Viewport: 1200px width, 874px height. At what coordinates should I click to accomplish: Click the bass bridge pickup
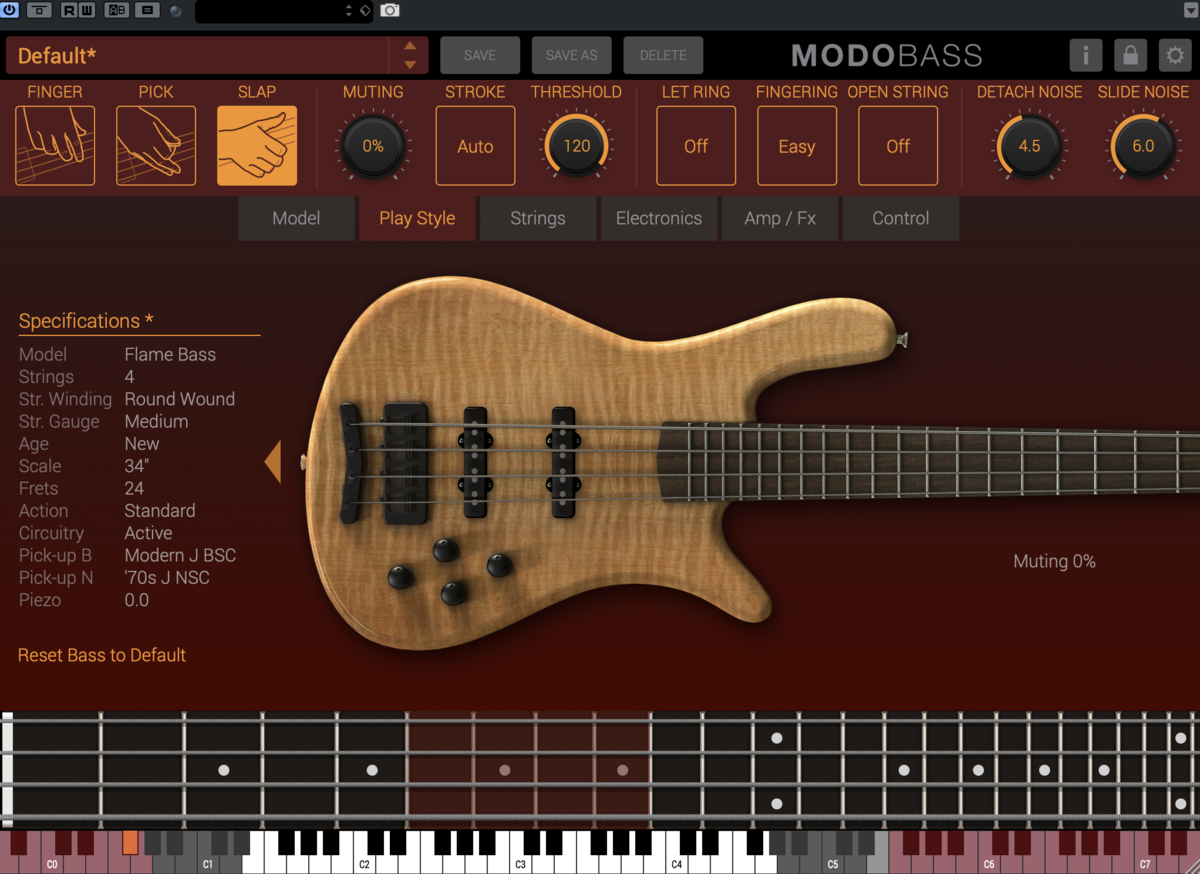coord(476,462)
